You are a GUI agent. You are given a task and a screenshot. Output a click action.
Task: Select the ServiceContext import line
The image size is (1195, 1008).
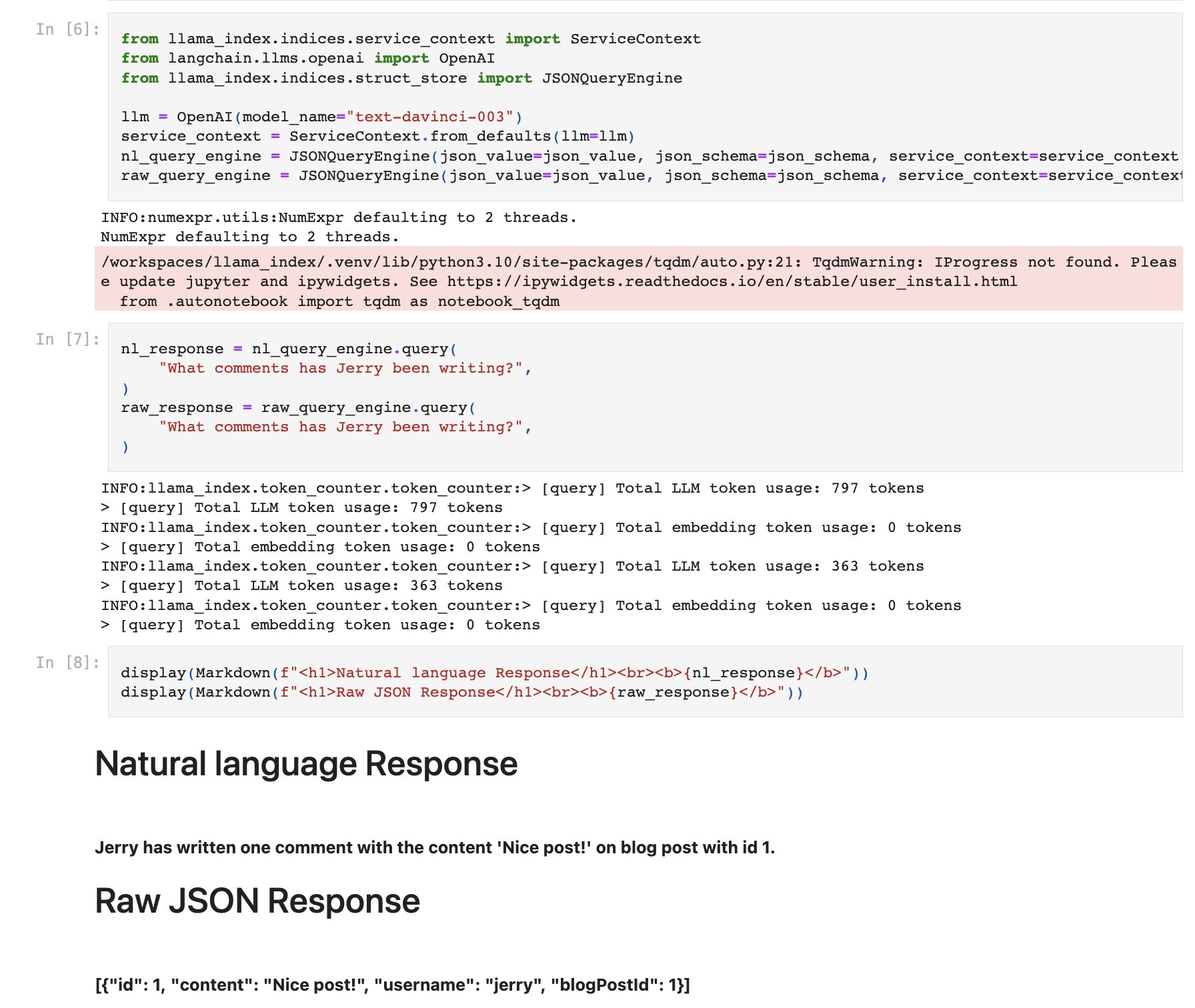411,39
